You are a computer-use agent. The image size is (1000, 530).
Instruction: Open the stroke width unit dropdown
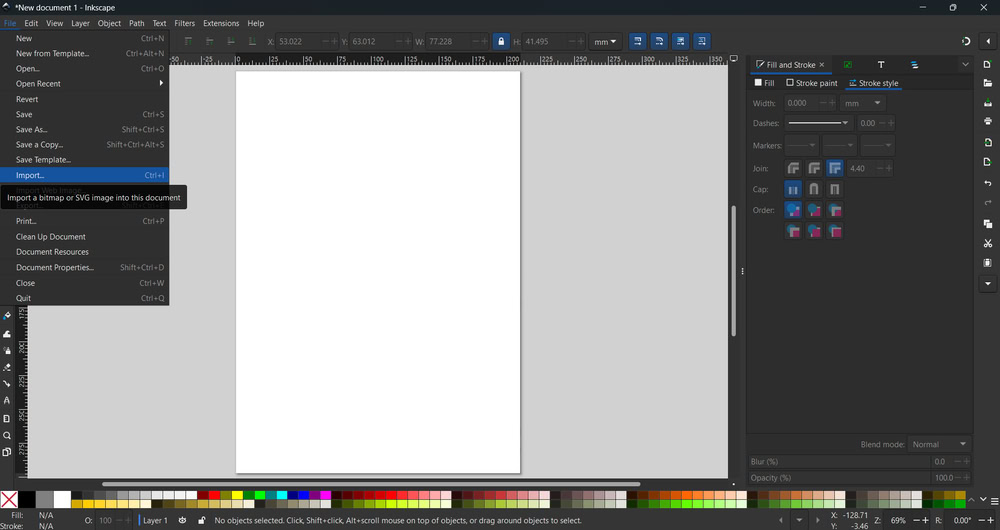862,103
